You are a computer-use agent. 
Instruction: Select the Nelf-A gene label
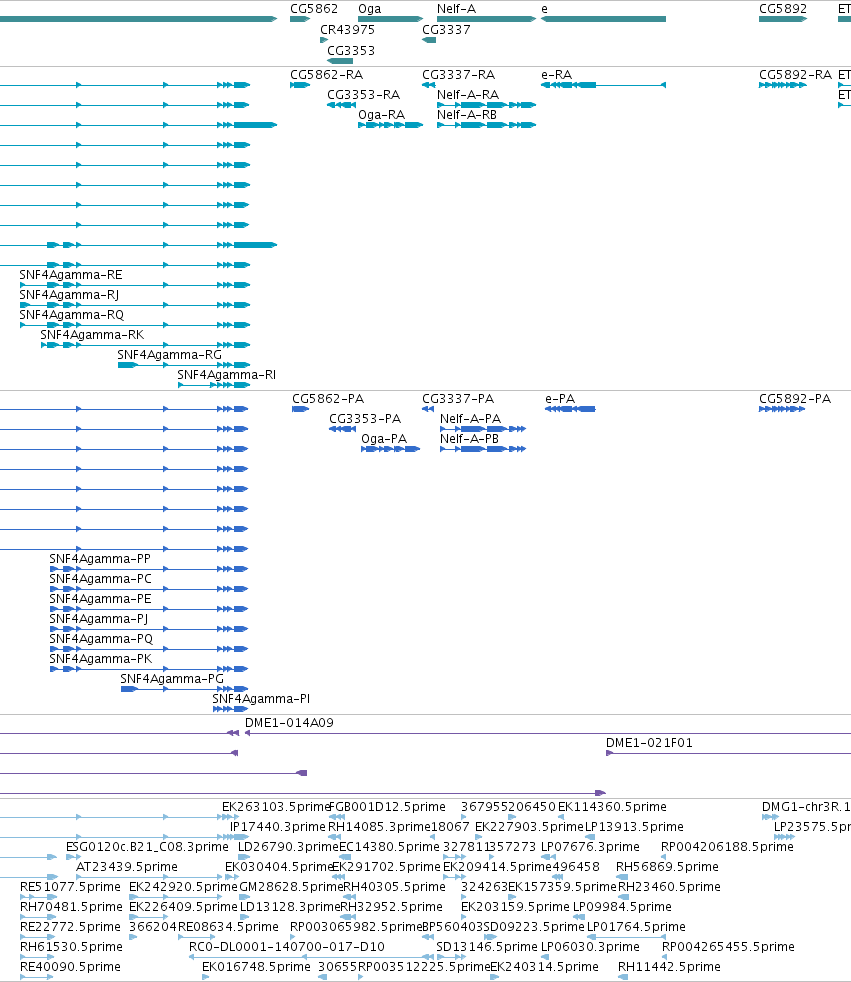(456, 9)
